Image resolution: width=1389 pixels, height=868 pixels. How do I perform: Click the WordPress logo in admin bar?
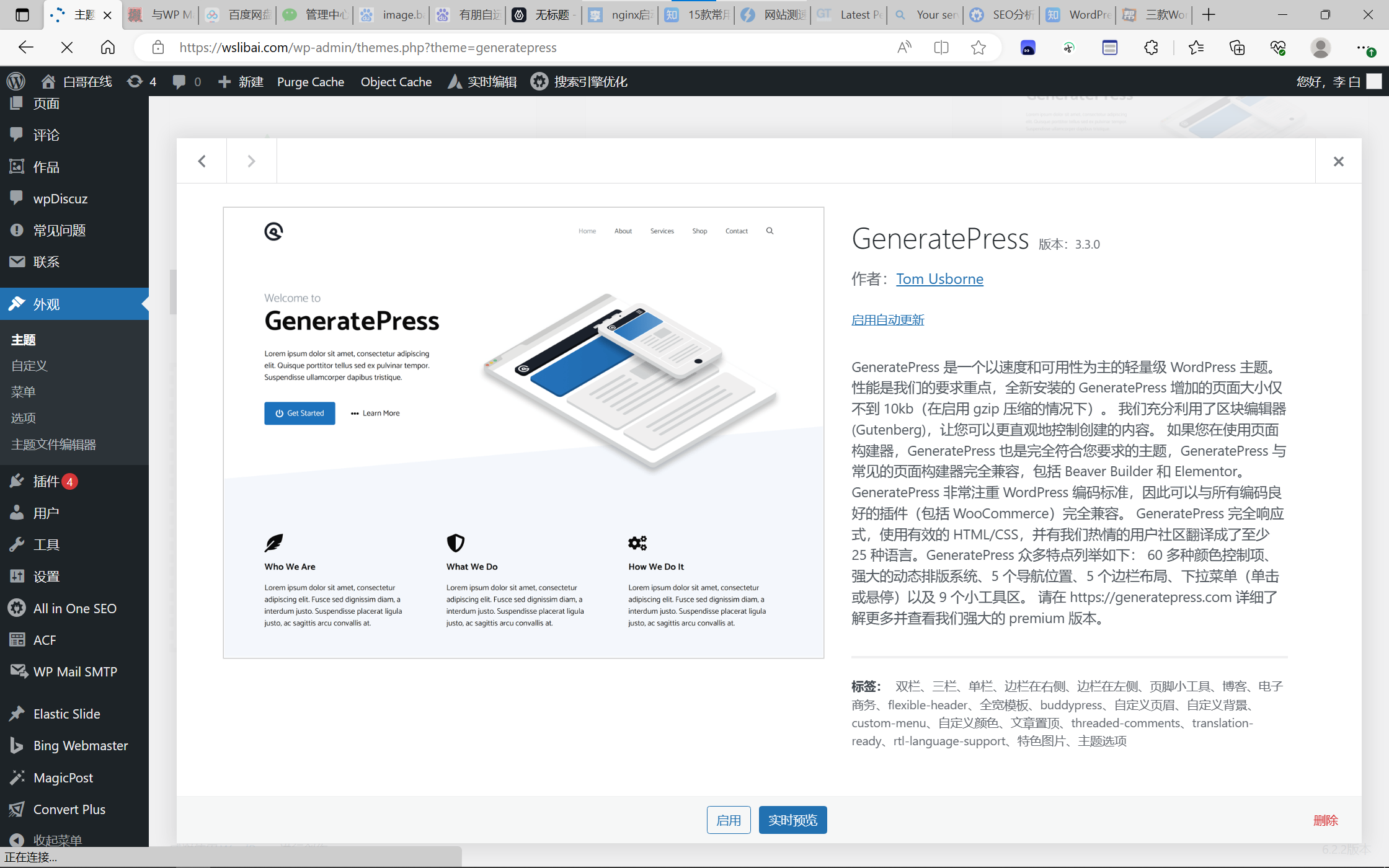click(x=16, y=81)
